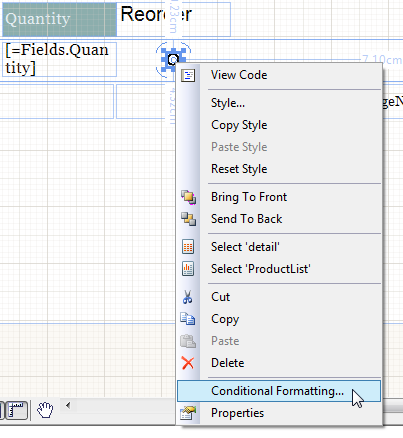The image size is (403, 438).
Task: Select the [=Fields.Quantity] textbox
Action: point(59,59)
